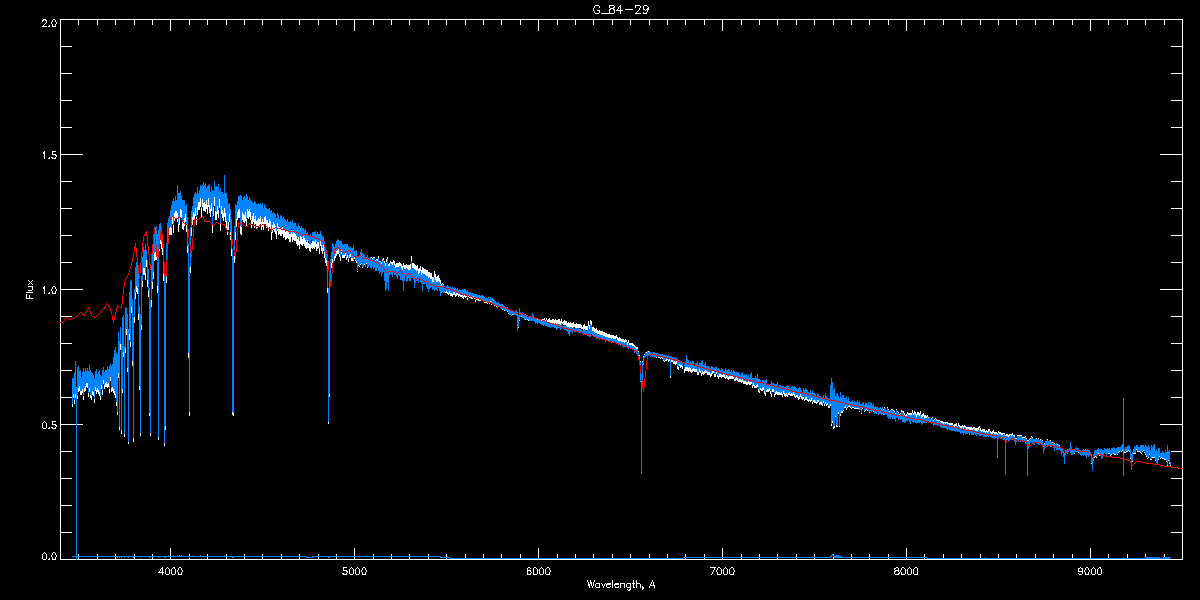This screenshot has width=1200, height=600.
Task: Click the 5000 wavelength tick label
Action: (354, 571)
